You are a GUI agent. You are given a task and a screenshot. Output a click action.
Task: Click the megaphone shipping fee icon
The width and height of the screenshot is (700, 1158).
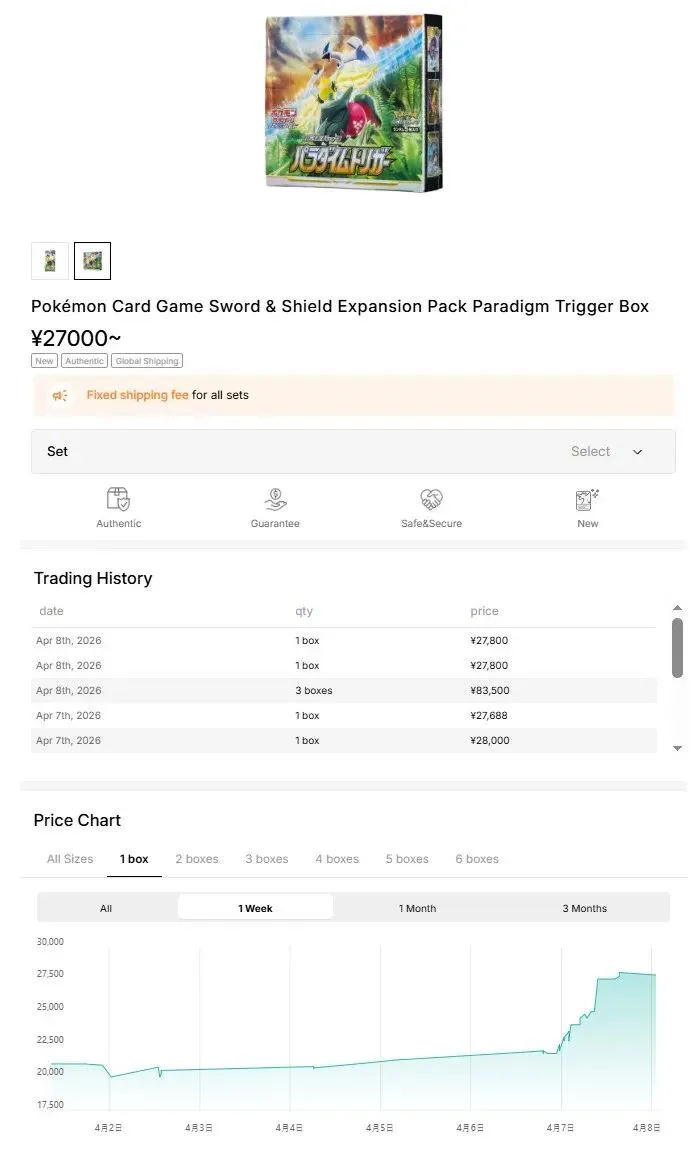tap(61, 395)
